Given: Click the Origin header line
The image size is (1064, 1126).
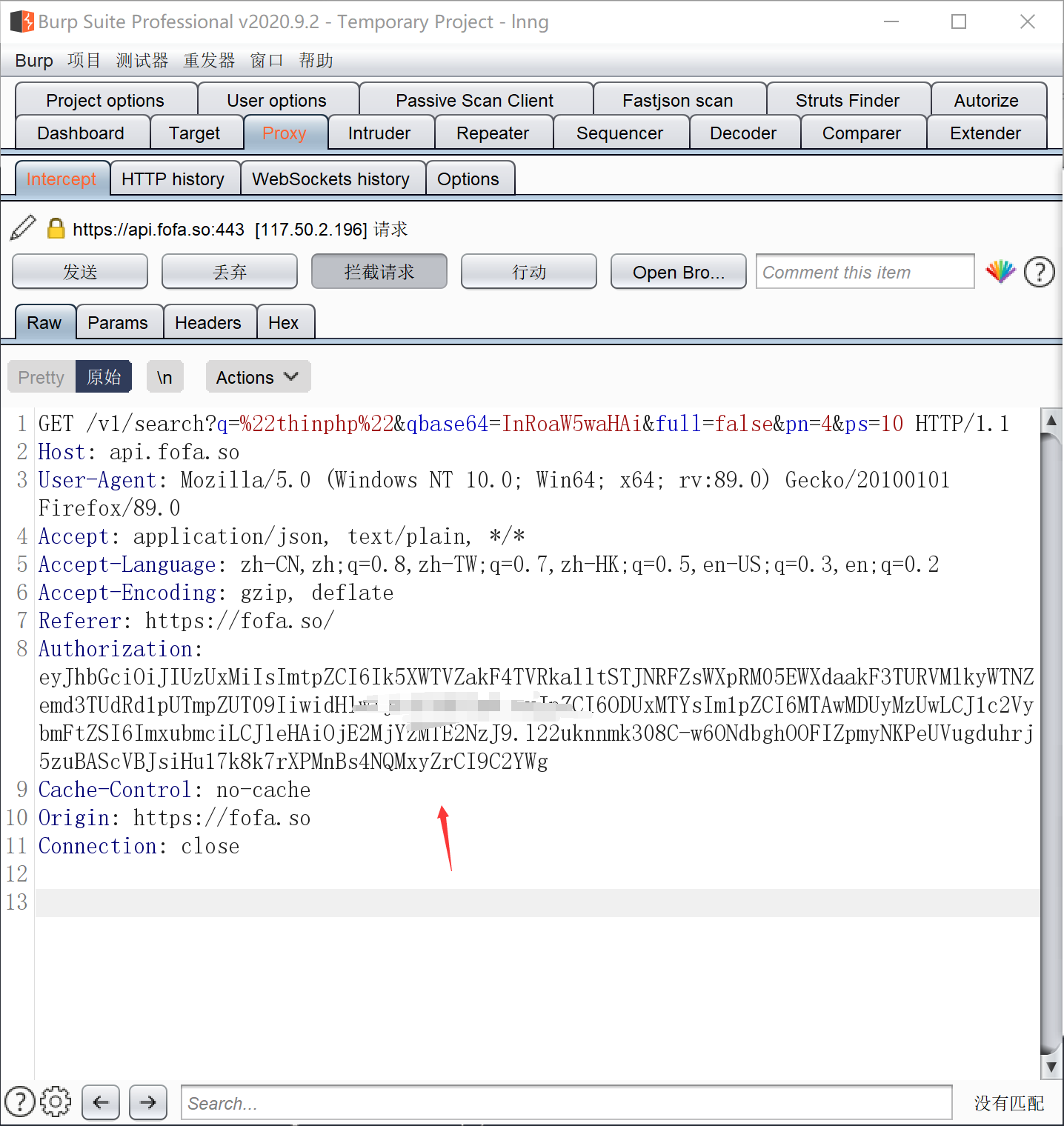Looking at the screenshot, I should point(175,818).
